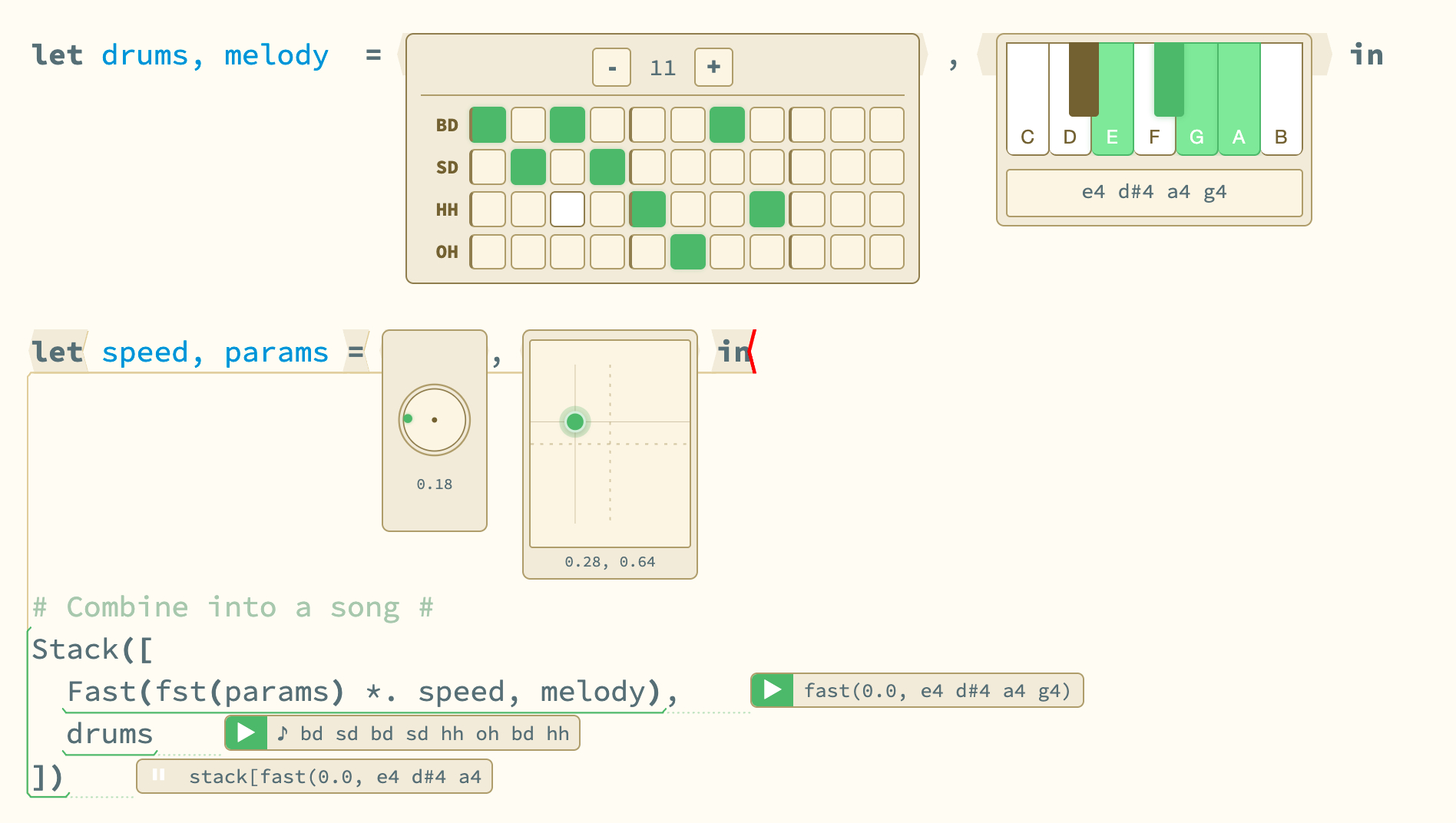
Task: Play the drums pattern preview
Action: point(246,733)
